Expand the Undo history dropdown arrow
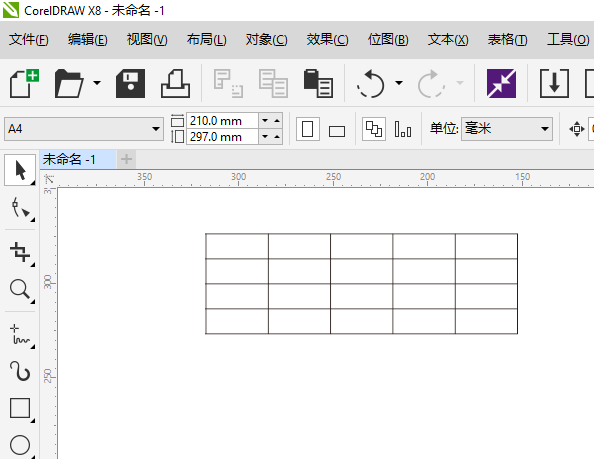The image size is (594, 459). pyautogui.click(x=399, y=83)
